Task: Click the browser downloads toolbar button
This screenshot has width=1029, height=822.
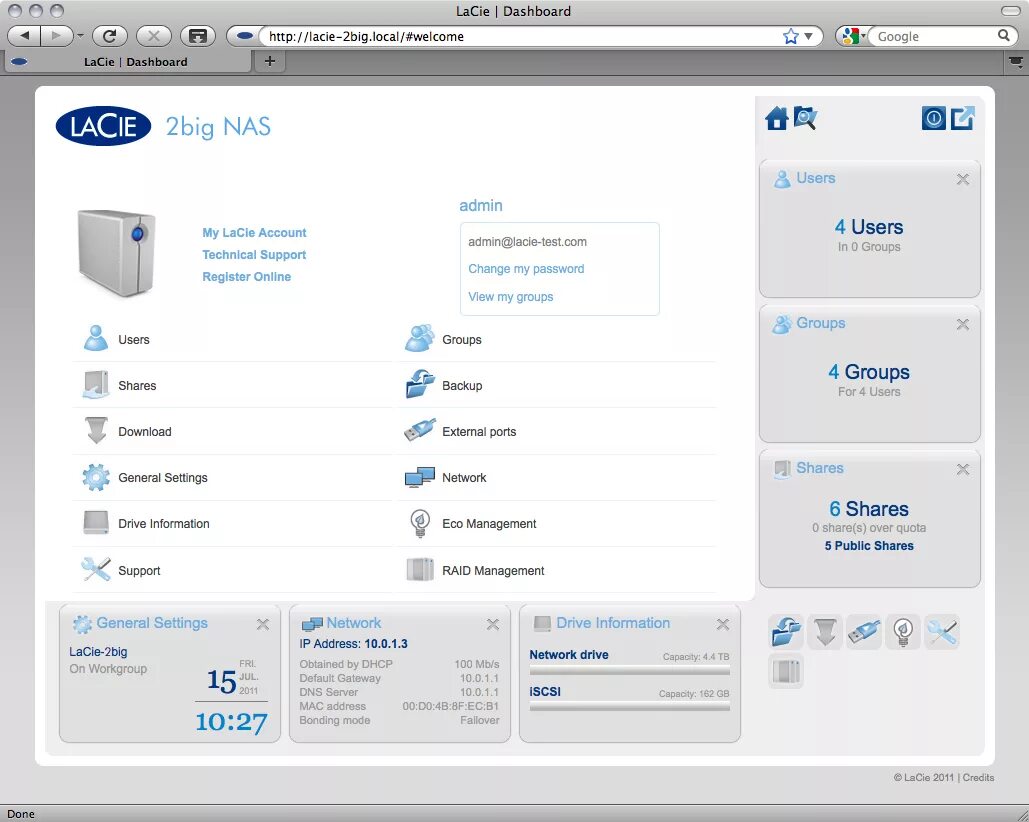Action: click(198, 35)
